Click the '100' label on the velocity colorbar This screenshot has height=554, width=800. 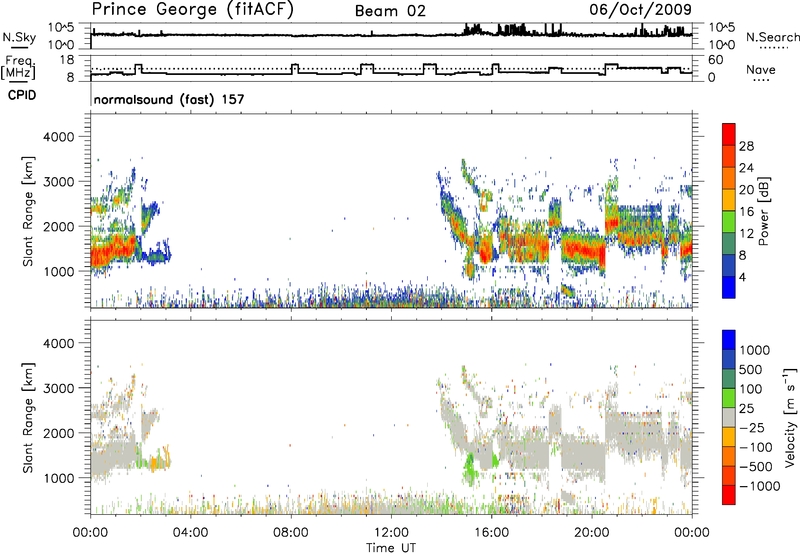tap(751, 389)
